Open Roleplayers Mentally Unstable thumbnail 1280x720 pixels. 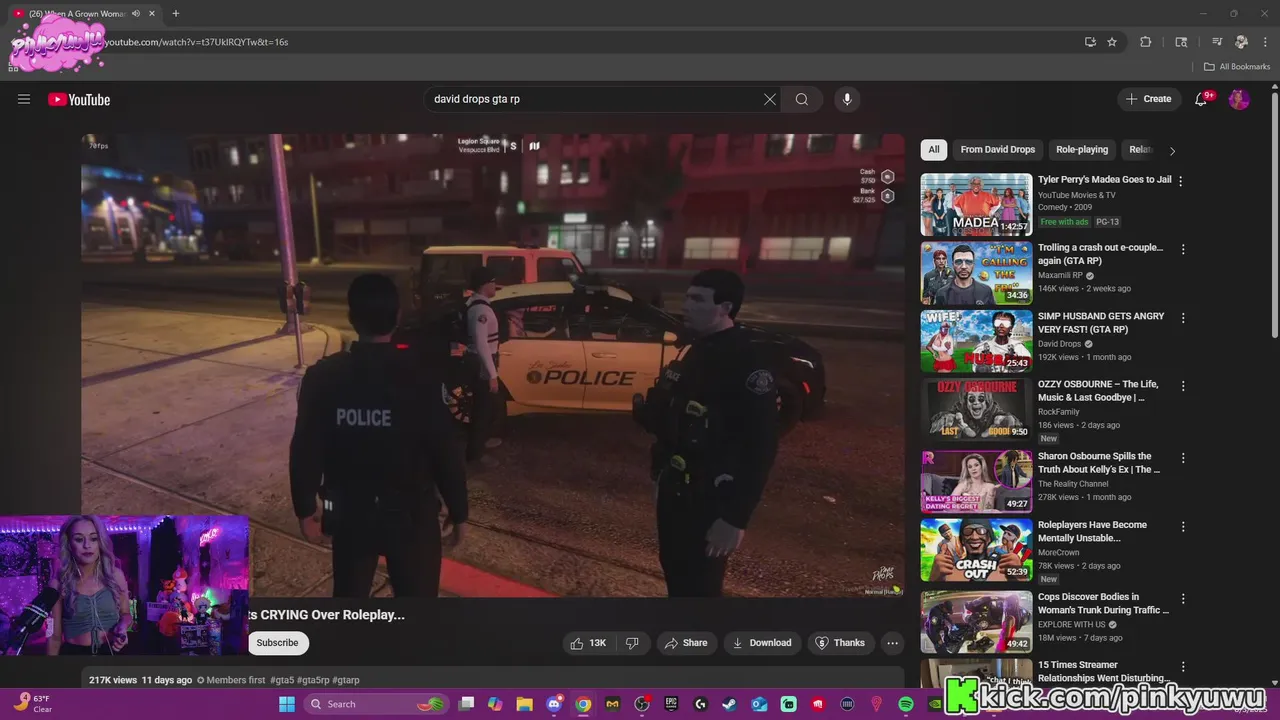[x=976, y=550]
